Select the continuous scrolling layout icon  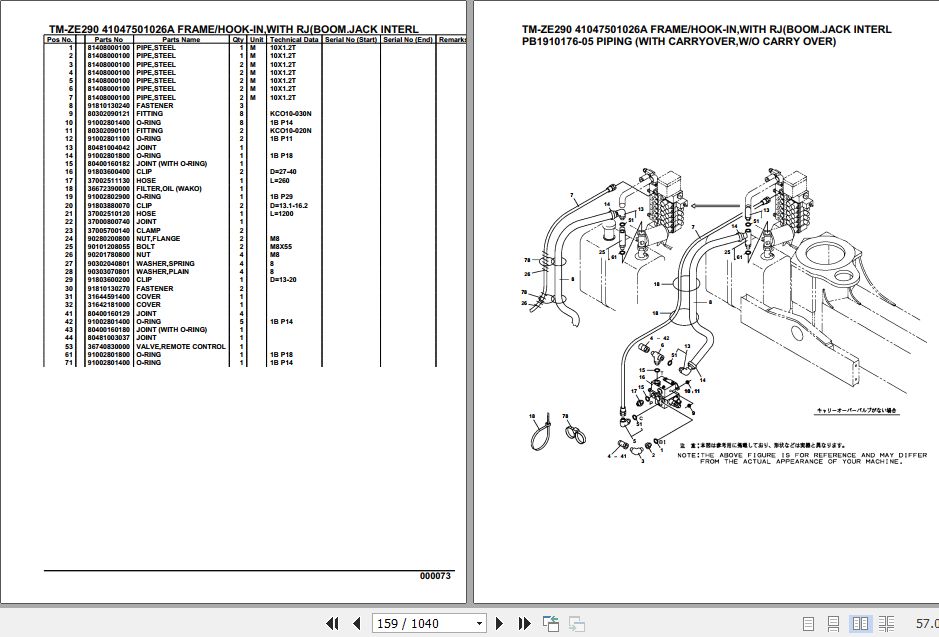pyautogui.click(x=834, y=623)
